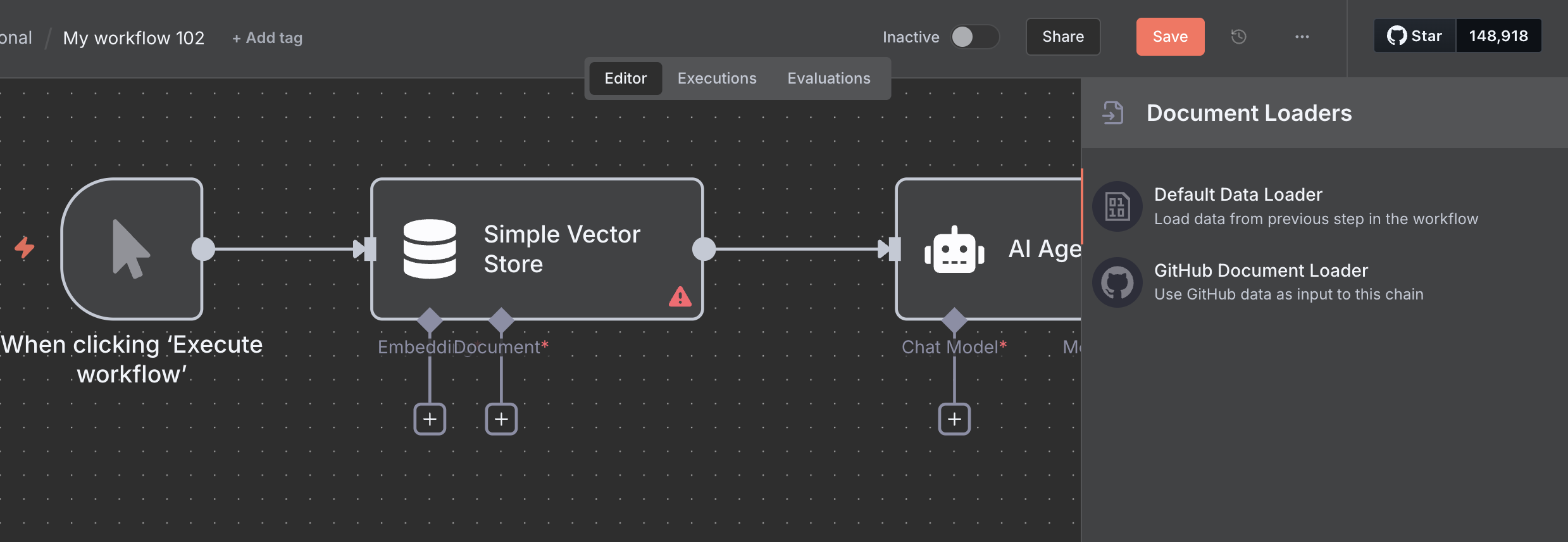
Task: Select the Simple Vector Store database icon
Action: point(430,249)
